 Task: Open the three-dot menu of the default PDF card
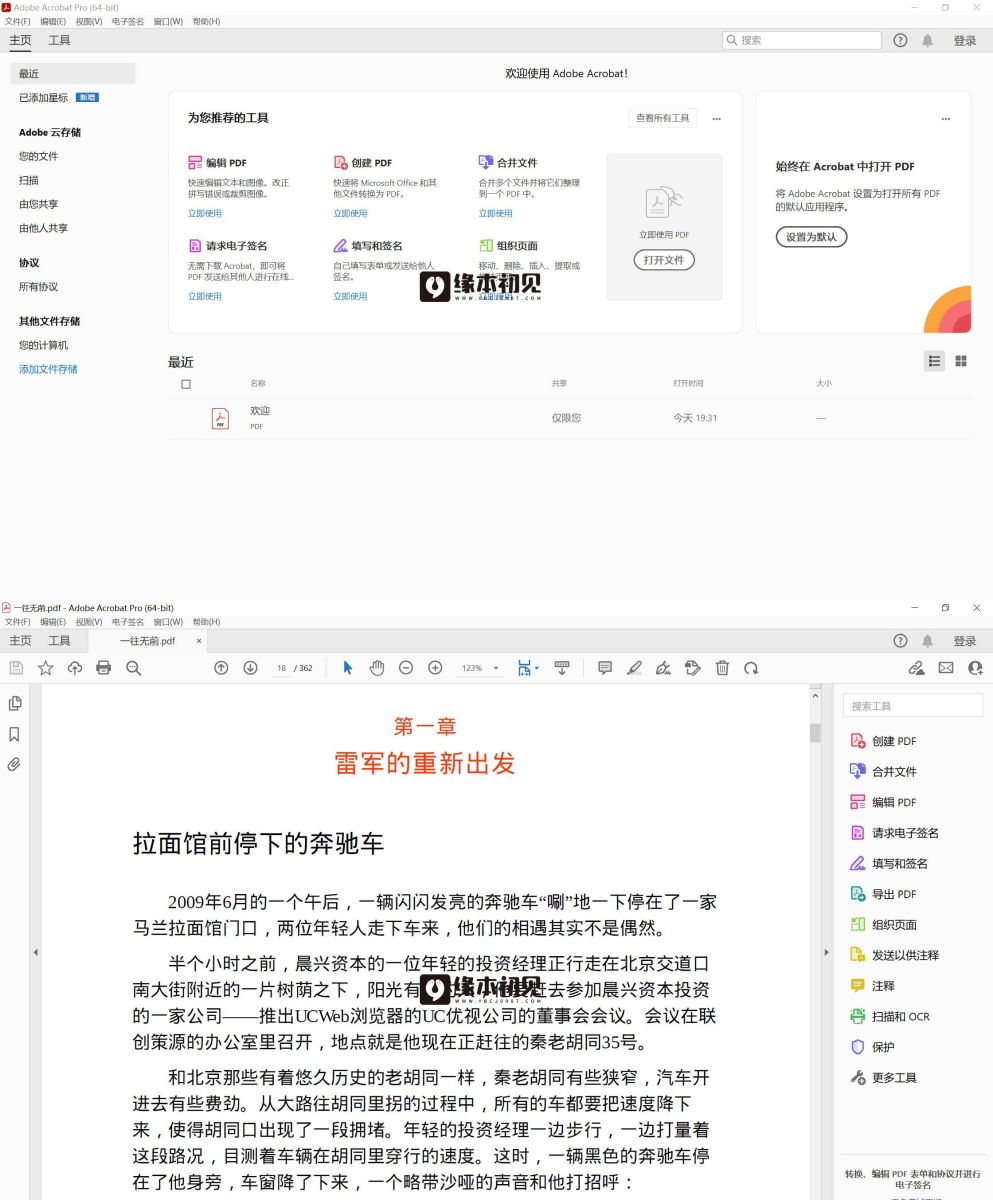pos(945,118)
